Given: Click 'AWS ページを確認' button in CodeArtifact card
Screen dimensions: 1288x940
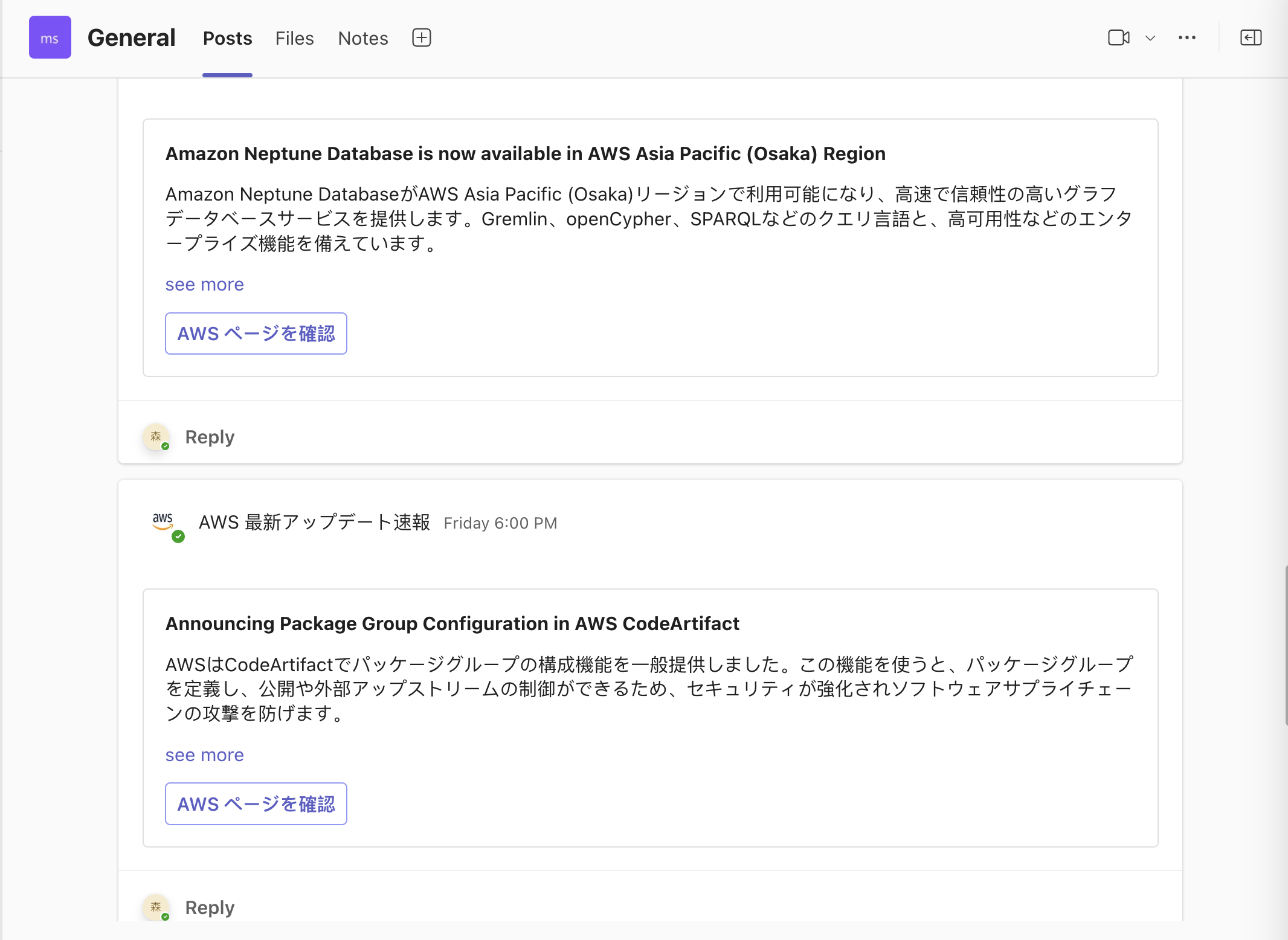Looking at the screenshot, I should click(x=256, y=803).
